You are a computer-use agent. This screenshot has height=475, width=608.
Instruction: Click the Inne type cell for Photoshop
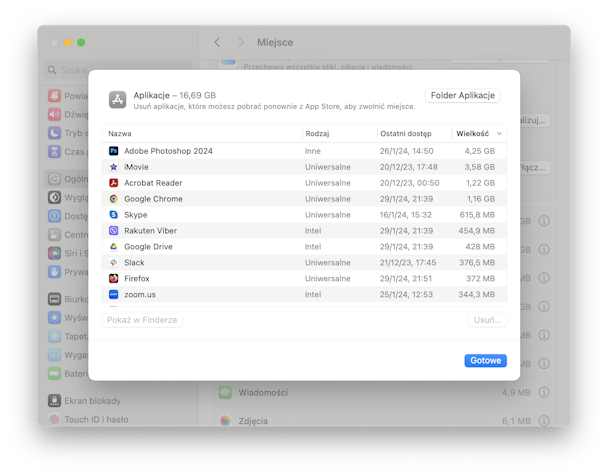click(313, 151)
